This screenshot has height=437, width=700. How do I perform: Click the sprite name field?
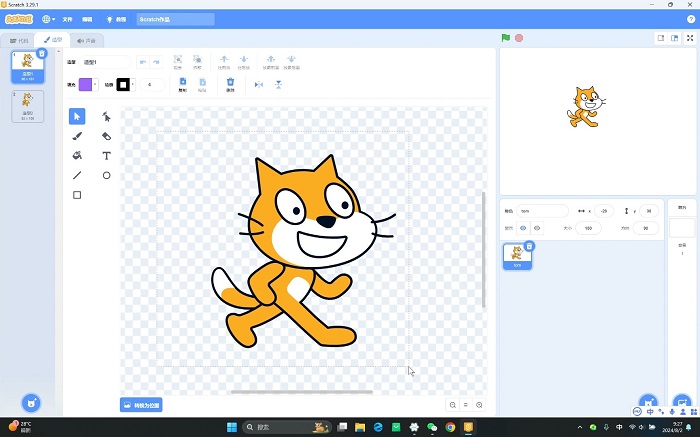(x=542, y=211)
